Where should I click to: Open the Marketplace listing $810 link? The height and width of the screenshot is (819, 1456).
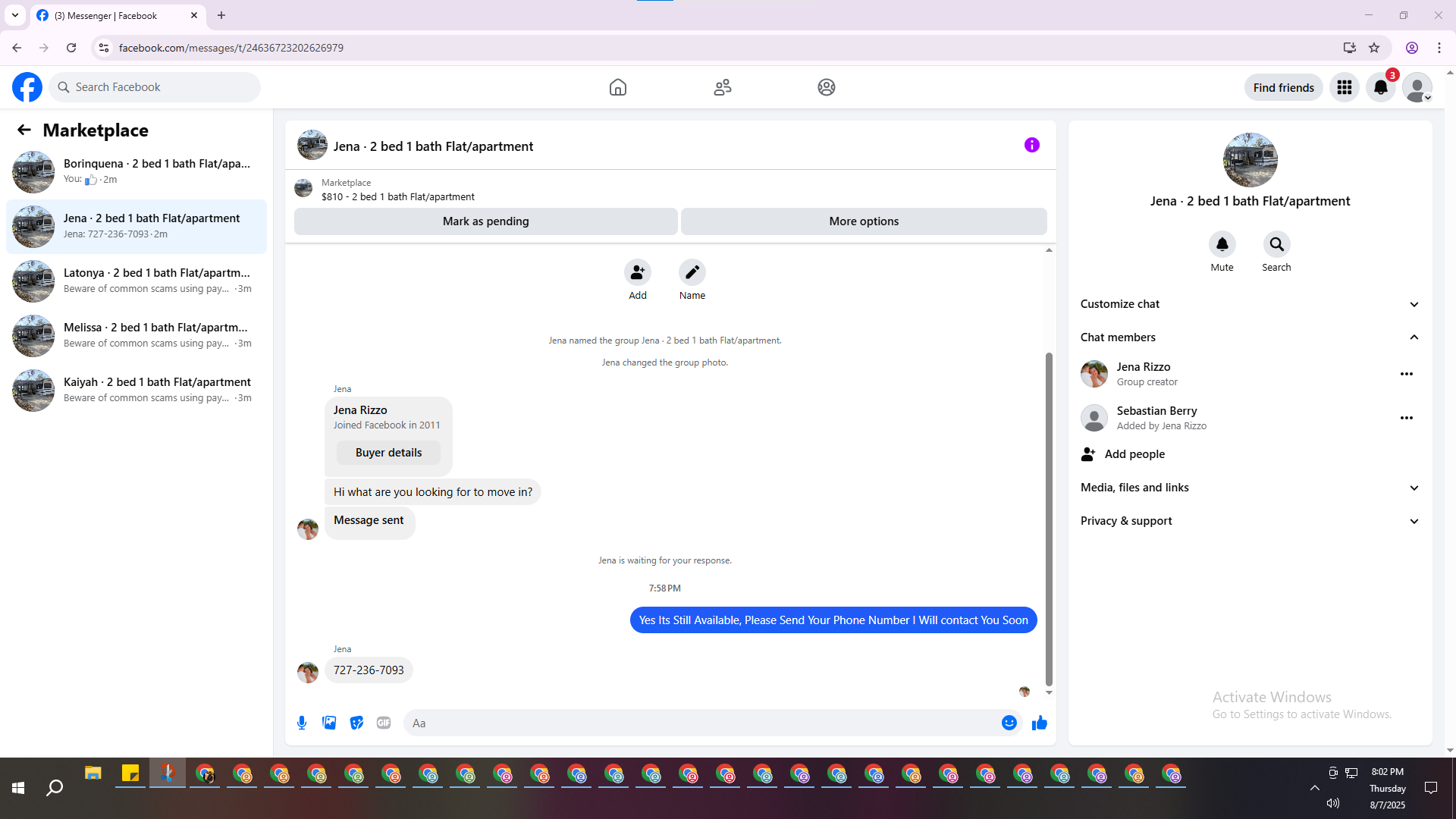(398, 196)
